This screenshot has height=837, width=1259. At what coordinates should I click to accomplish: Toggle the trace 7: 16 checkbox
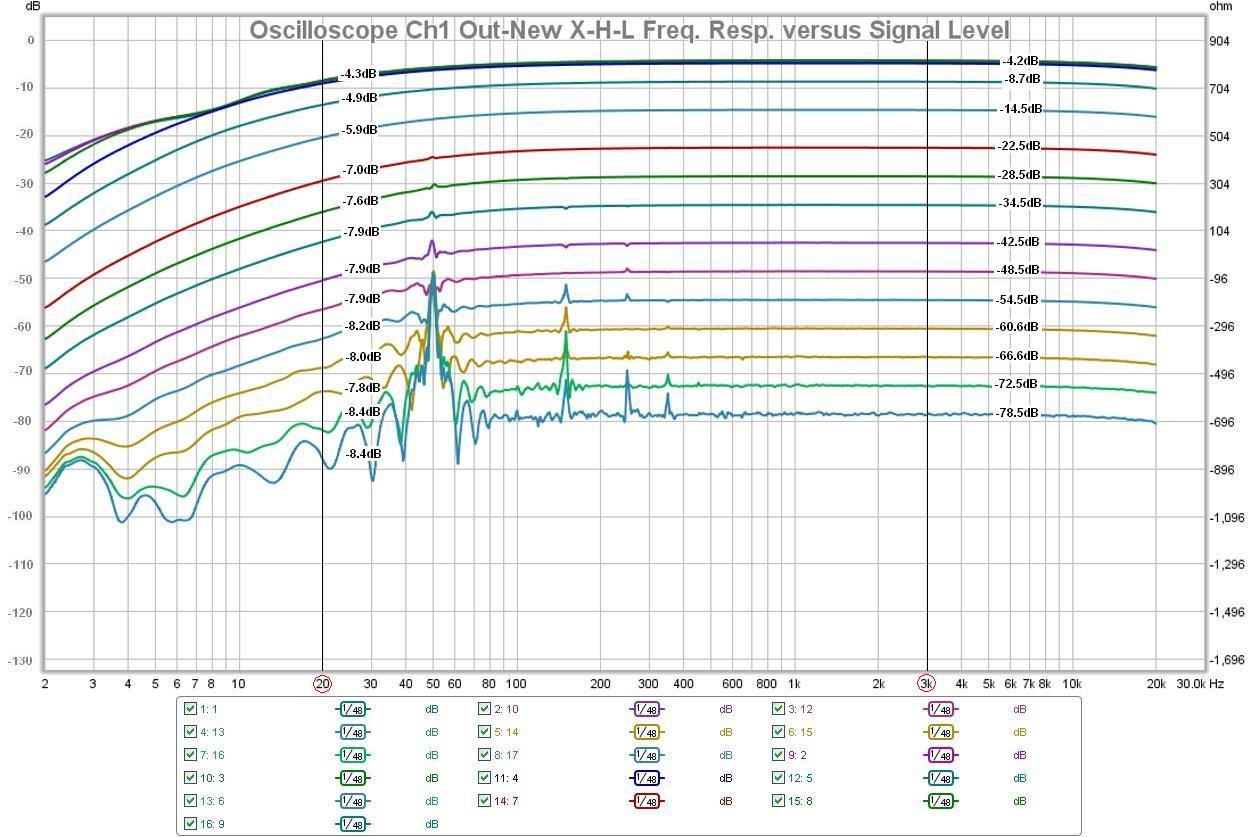tap(191, 755)
